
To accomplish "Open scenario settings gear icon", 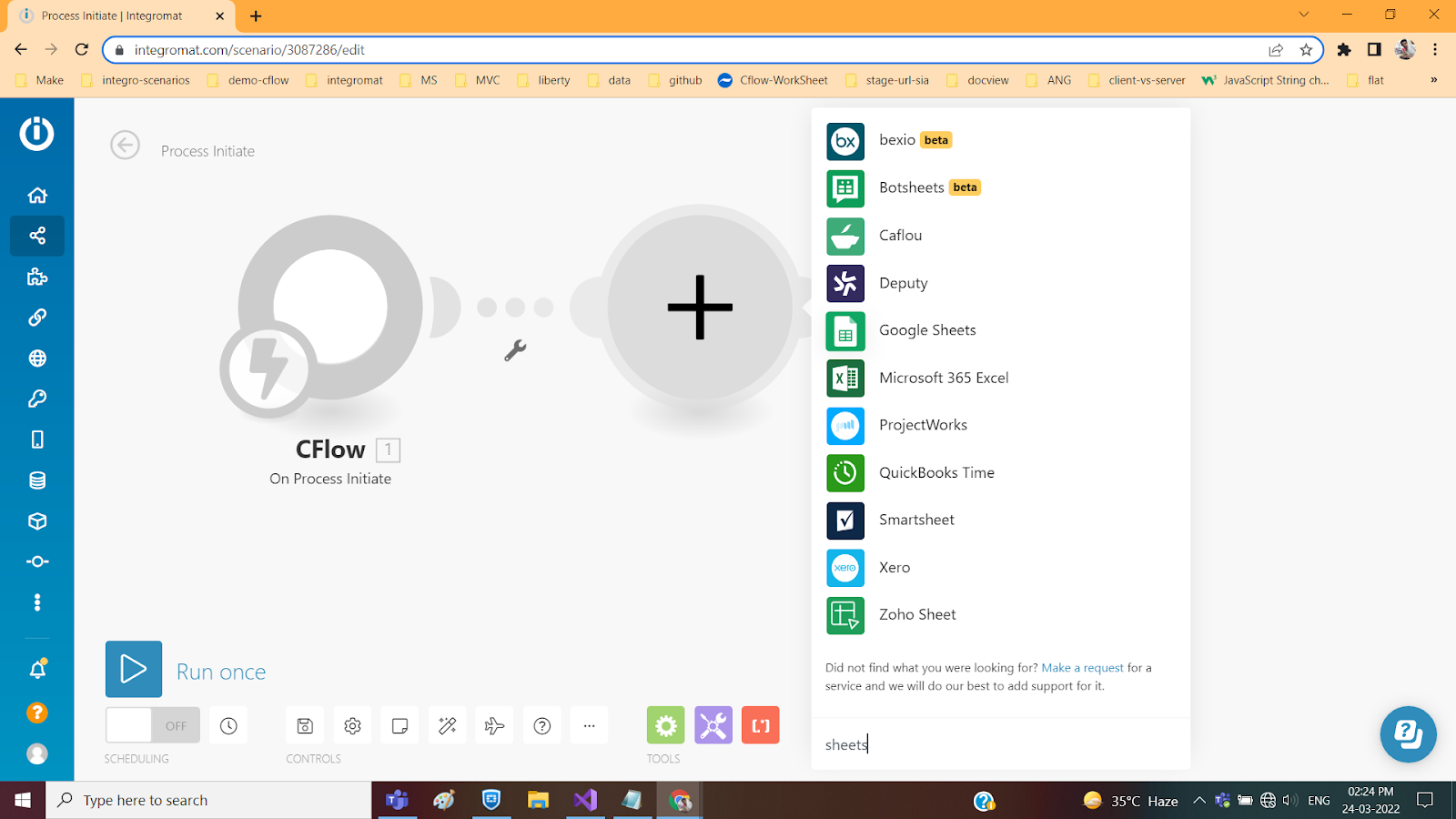I will (352, 725).
